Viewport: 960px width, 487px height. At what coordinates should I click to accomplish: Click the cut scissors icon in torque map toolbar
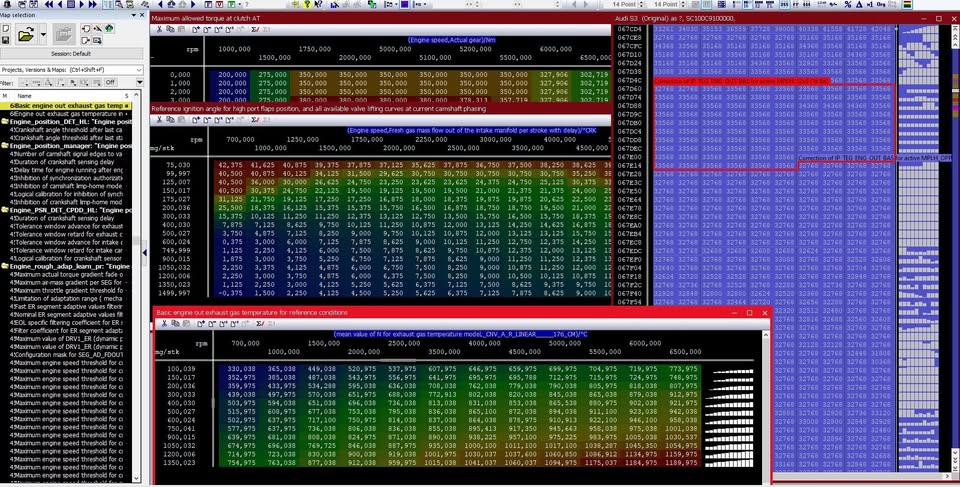(x=158, y=29)
